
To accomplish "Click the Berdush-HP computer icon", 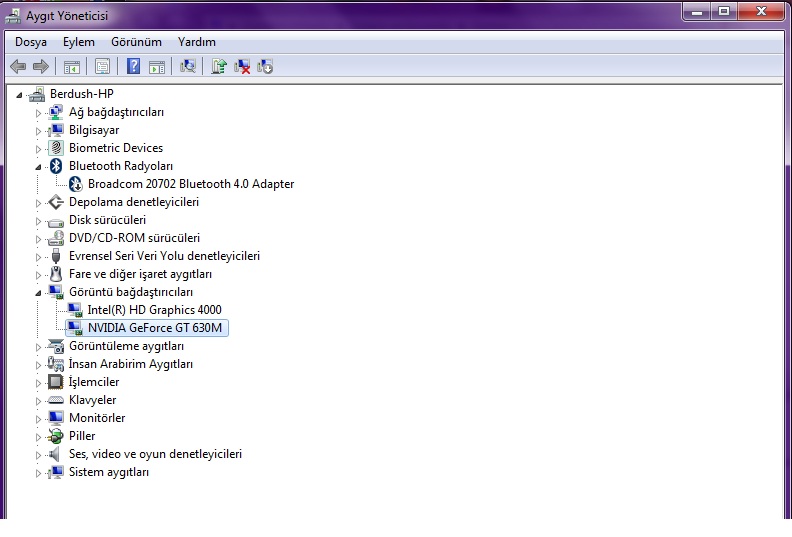I will (37, 94).
